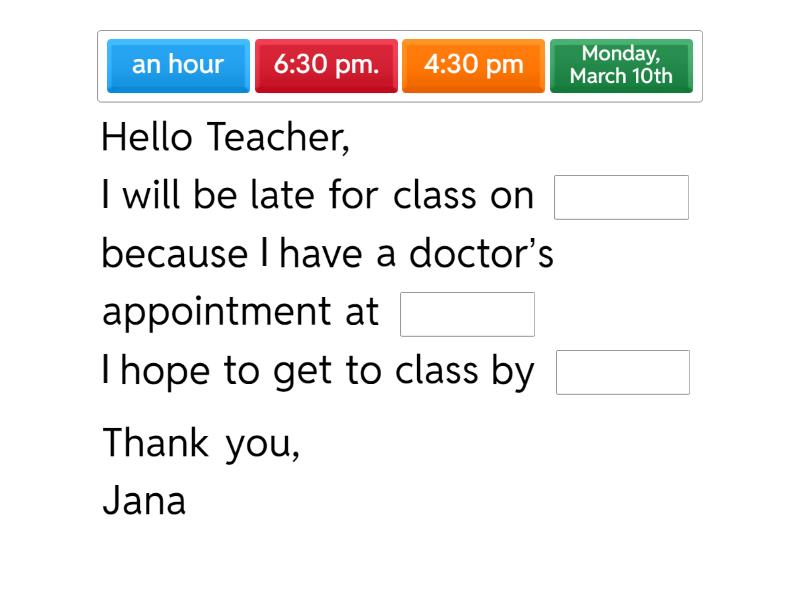Click the blank after "late for class on"

pos(621,197)
